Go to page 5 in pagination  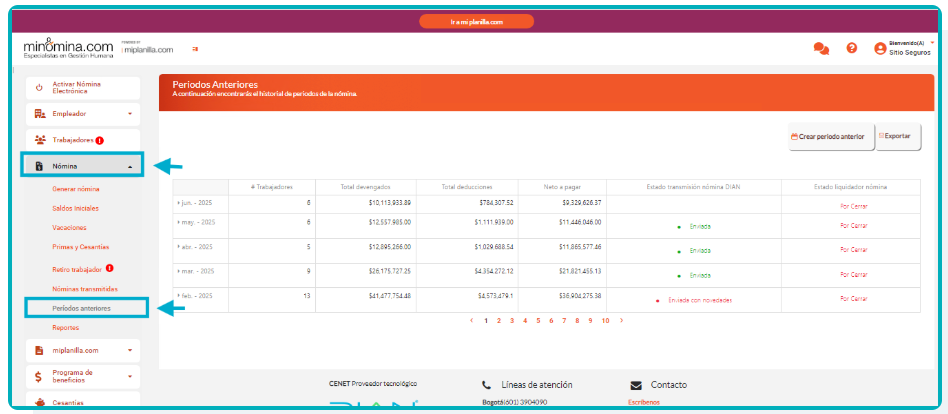click(537, 321)
